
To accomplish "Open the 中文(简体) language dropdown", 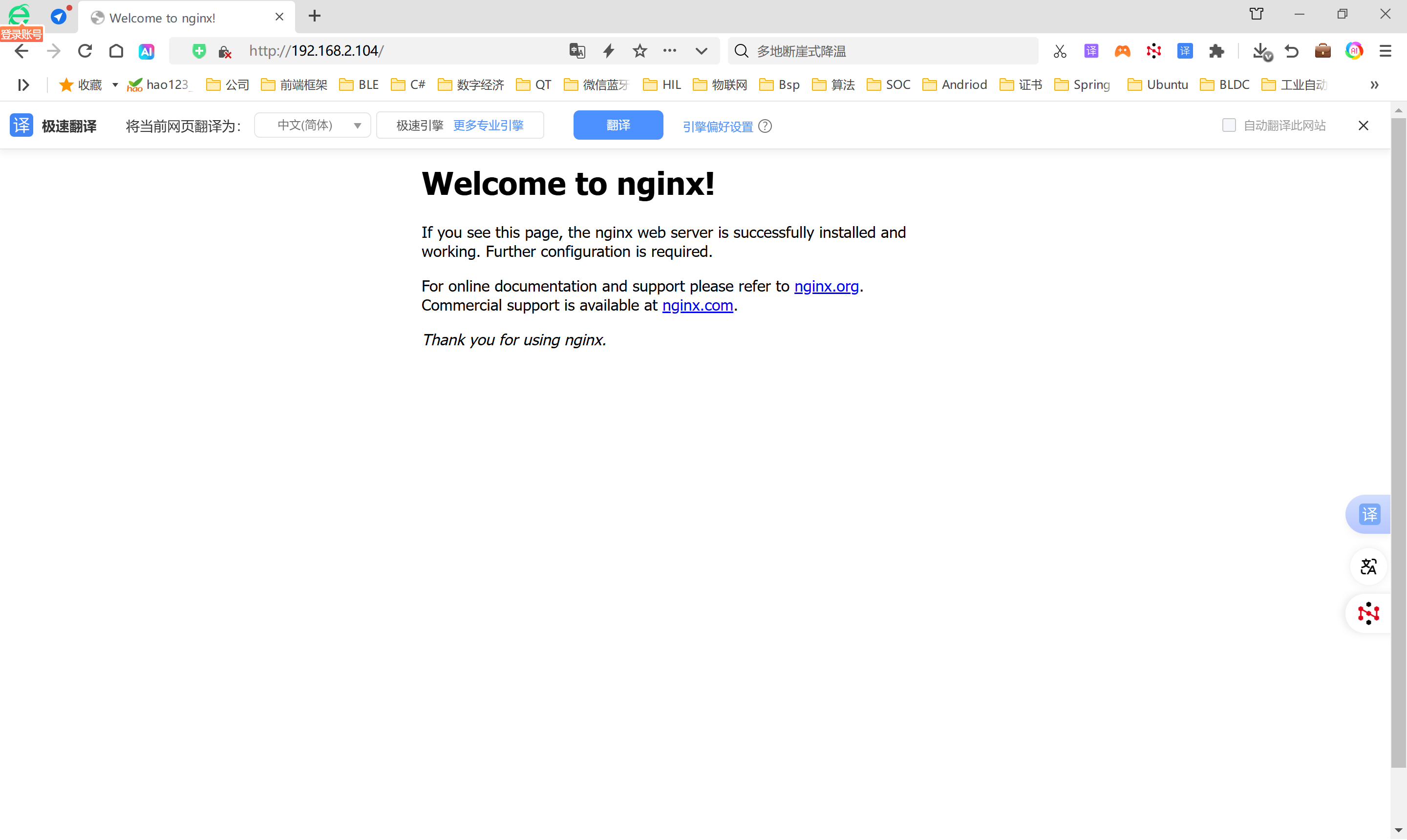I will tap(313, 125).
